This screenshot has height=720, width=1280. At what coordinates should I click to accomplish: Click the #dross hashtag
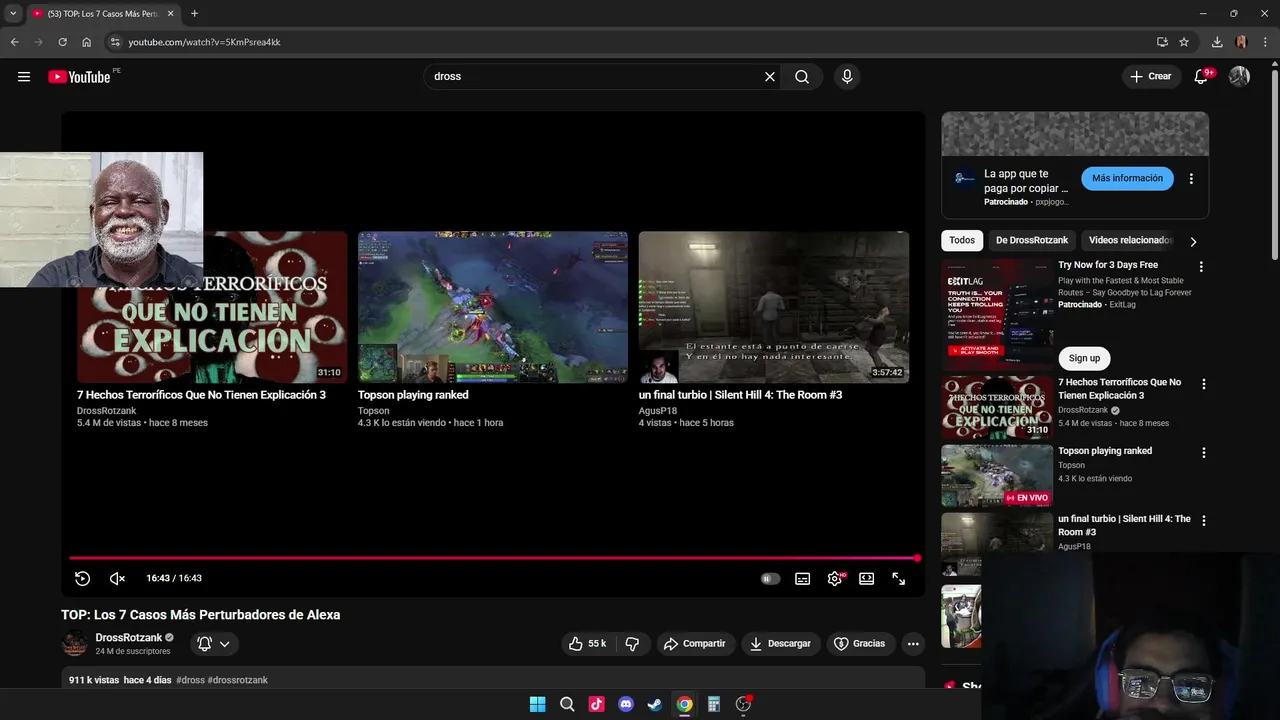[190, 680]
